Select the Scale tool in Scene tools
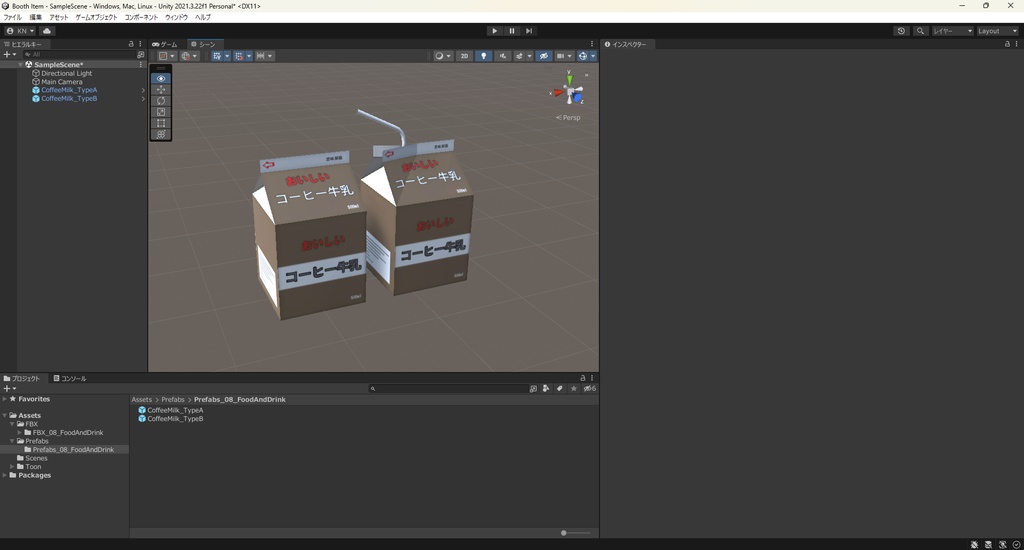Image resolution: width=1024 pixels, height=550 pixels. (161, 112)
